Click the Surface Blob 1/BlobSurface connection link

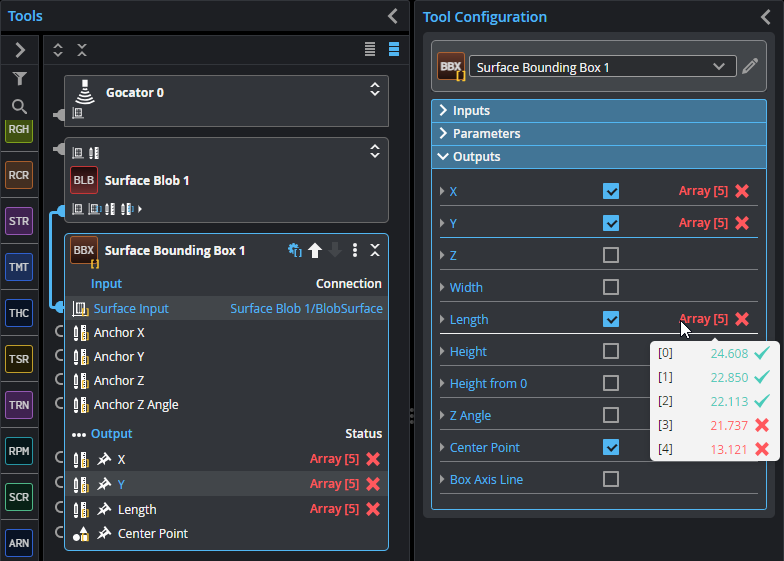coord(306,309)
